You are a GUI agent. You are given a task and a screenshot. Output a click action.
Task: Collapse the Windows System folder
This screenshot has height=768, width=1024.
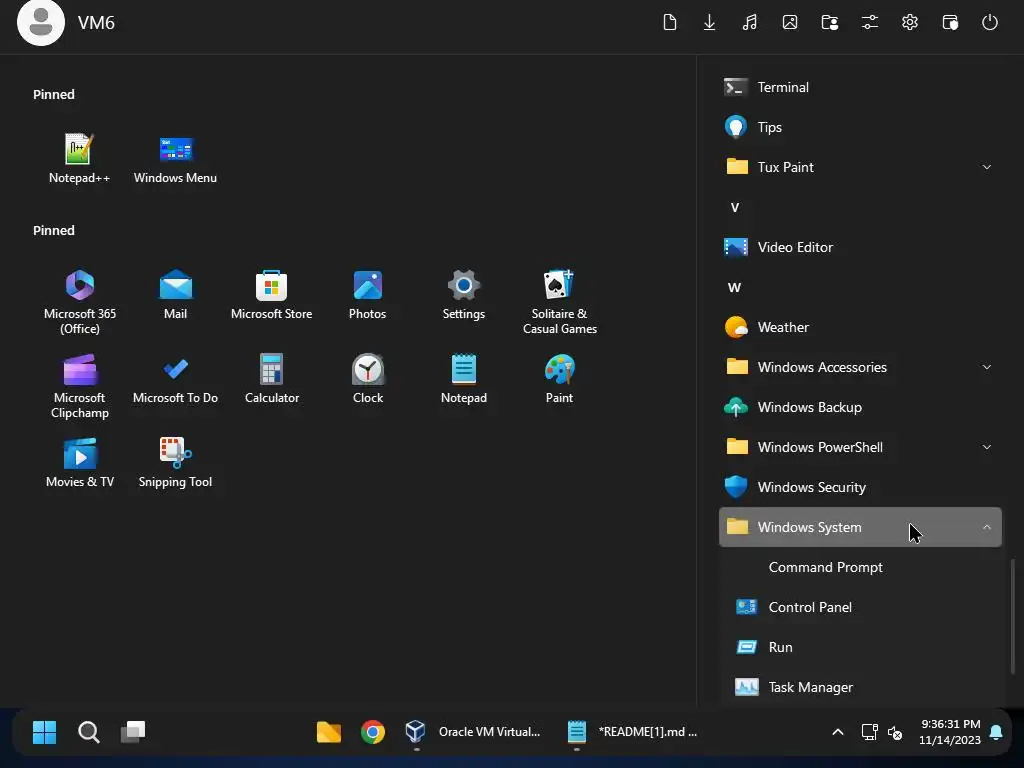[860, 527]
